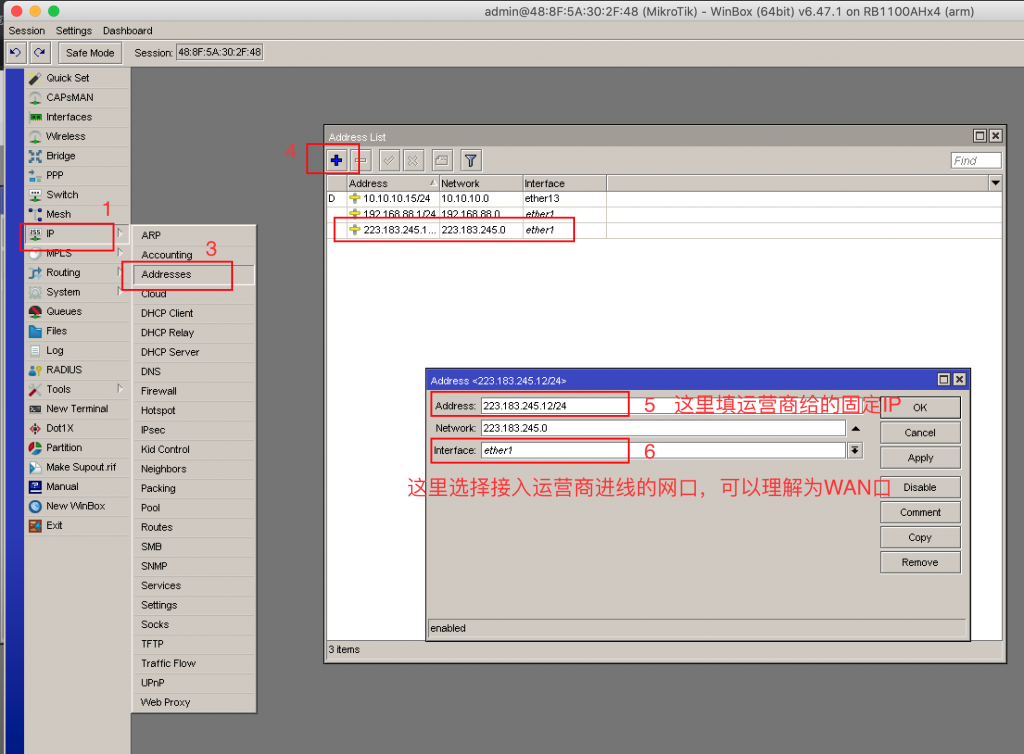The height and width of the screenshot is (754, 1024).
Task: Select DNS from IP submenu
Action: click(193, 371)
